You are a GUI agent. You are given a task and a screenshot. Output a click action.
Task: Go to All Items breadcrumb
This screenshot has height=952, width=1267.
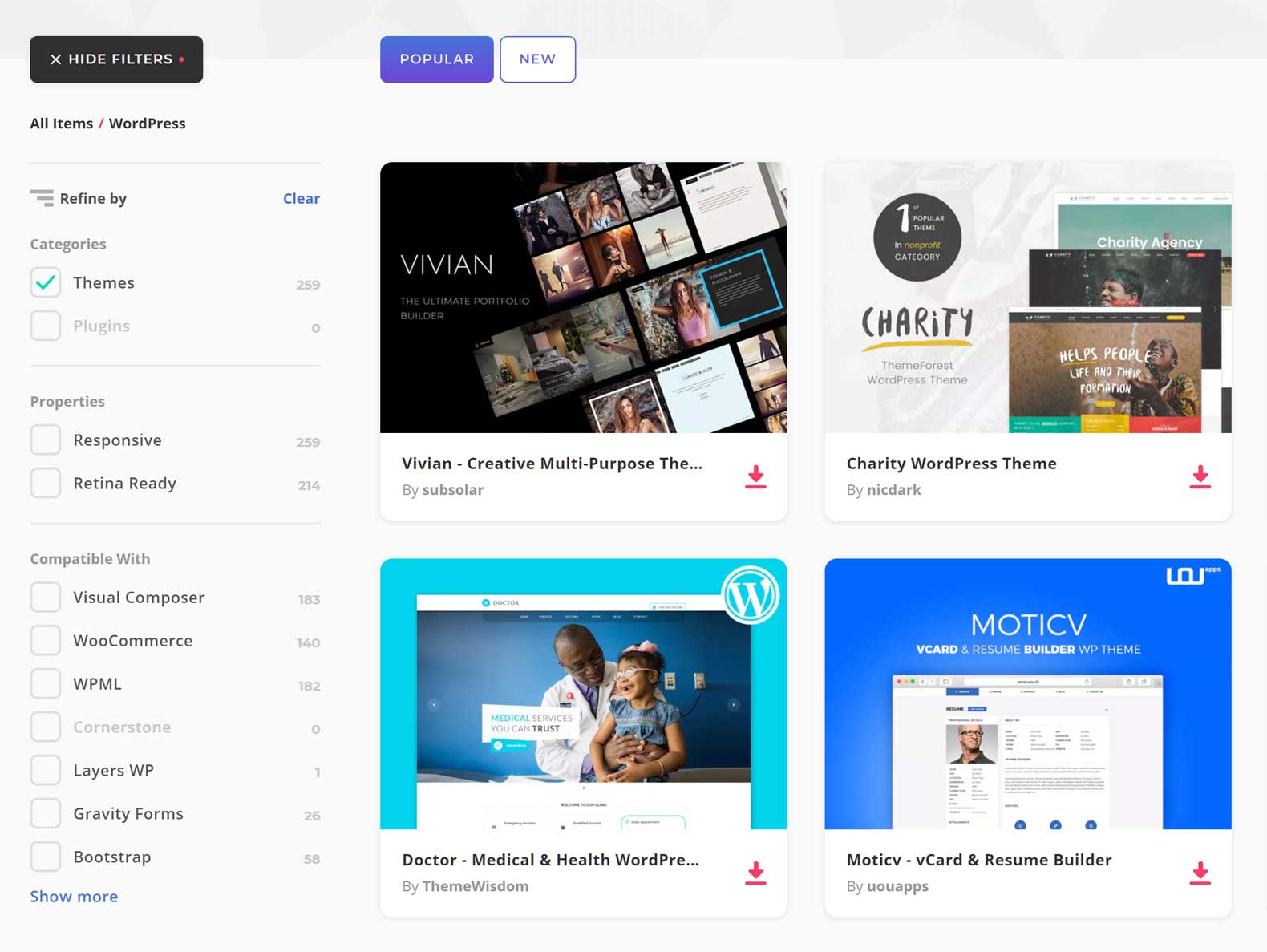tap(62, 124)
